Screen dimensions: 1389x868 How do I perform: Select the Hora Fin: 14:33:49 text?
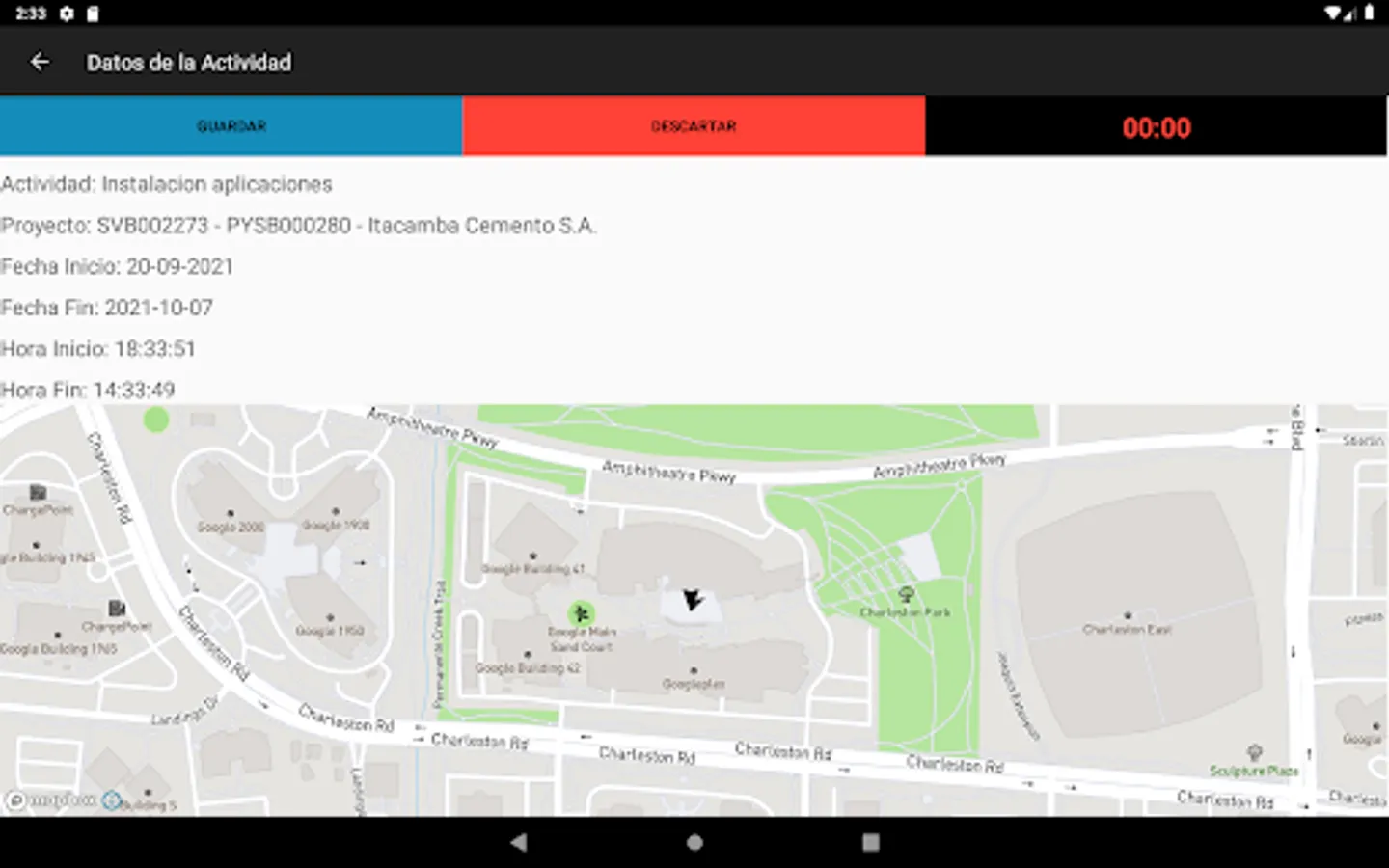88,391
